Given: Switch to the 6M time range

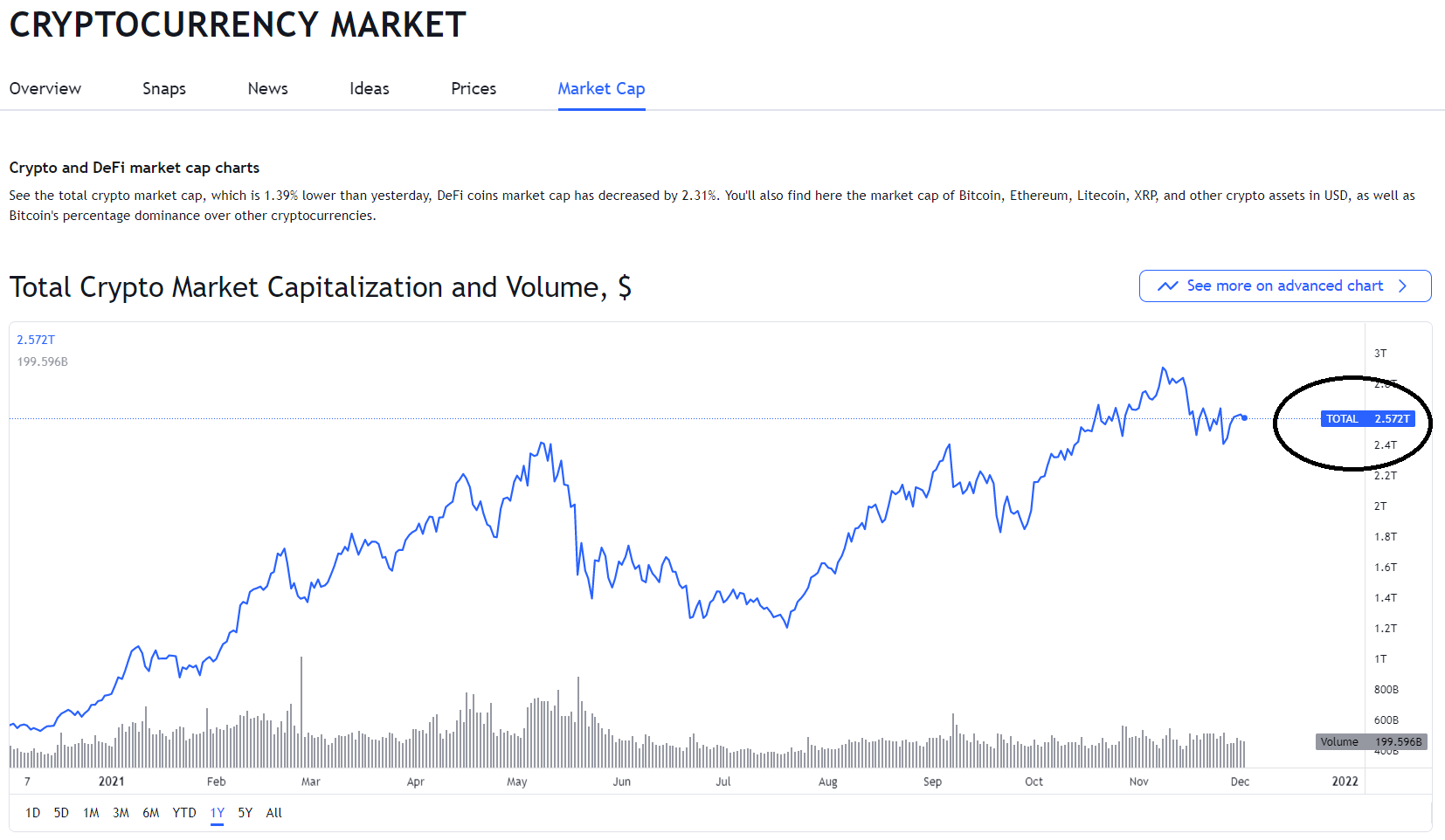Looking at the screenshot, I should 151,813.
